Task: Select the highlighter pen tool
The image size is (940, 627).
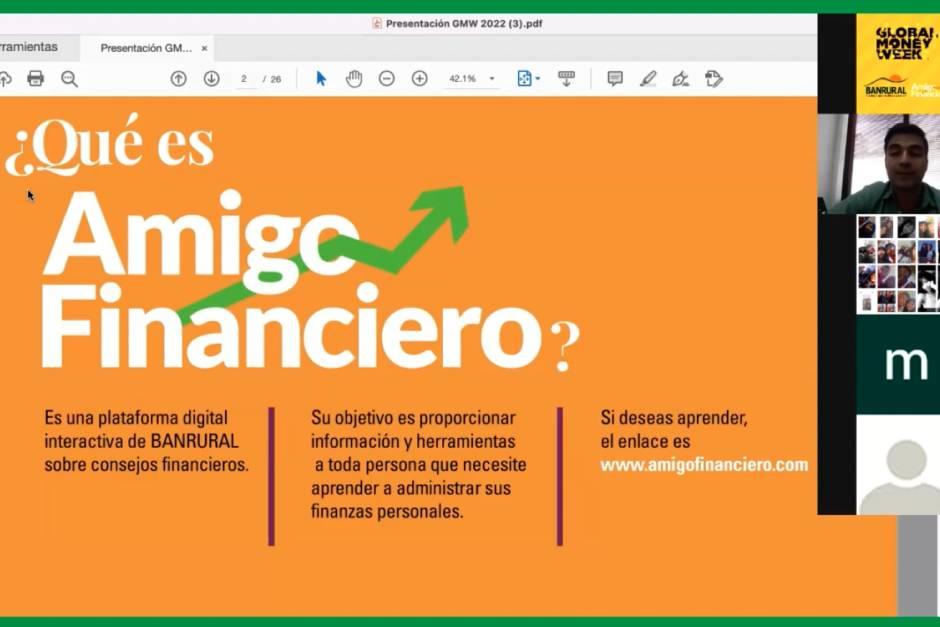Action: pyautogui.click(x=648, y=78)
